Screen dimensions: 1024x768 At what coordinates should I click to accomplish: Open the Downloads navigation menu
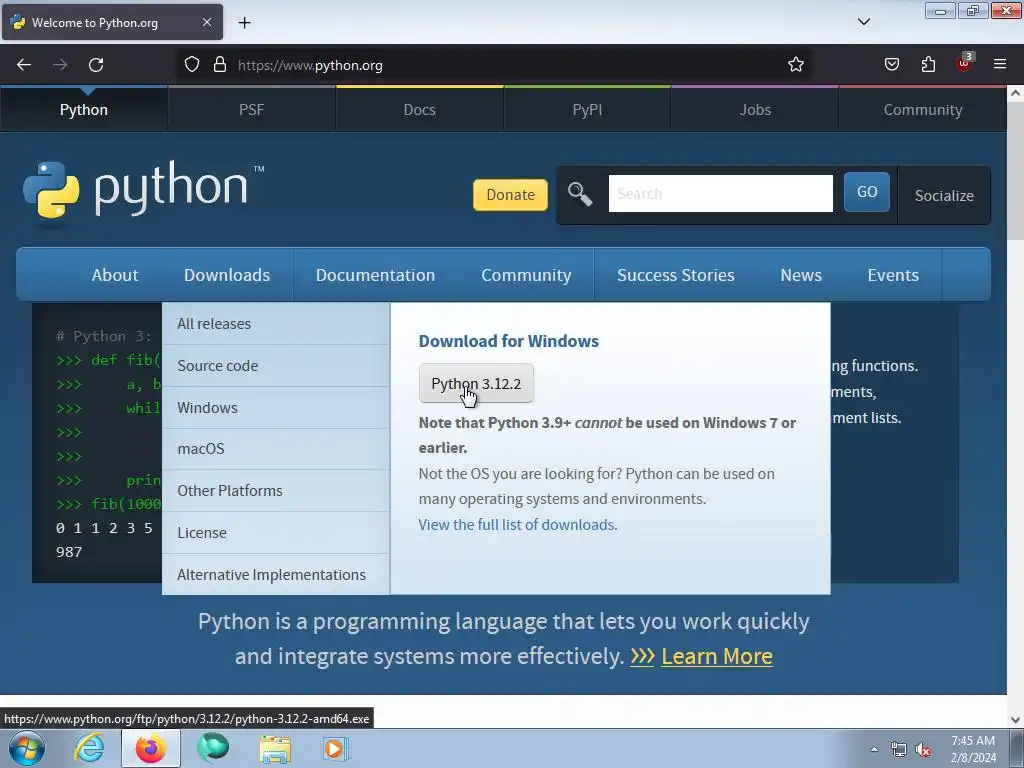tap(227, 275)
